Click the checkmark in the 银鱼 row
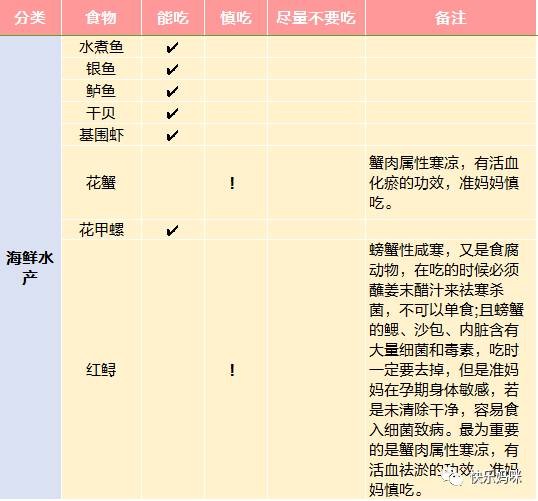 [172, 69]
